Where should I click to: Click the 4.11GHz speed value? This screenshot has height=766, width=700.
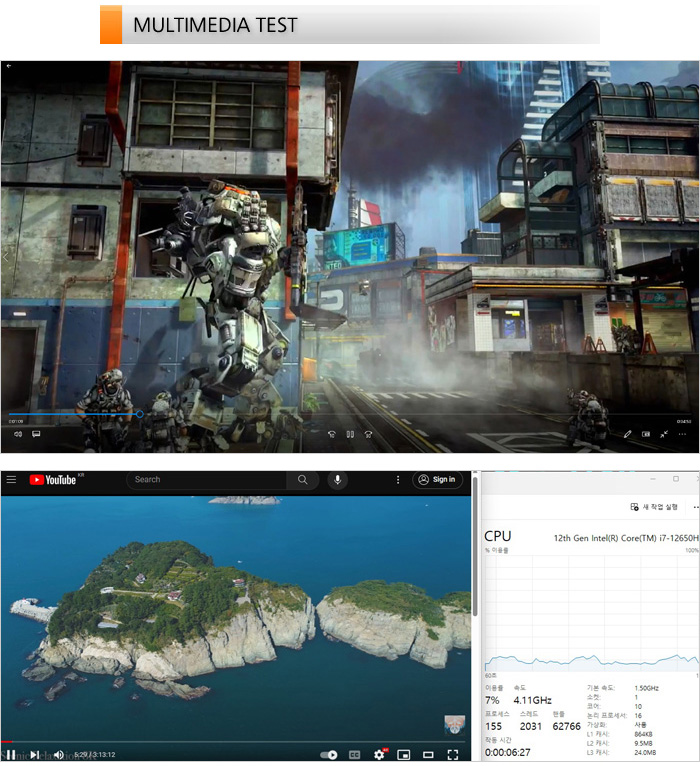point(532,701)
